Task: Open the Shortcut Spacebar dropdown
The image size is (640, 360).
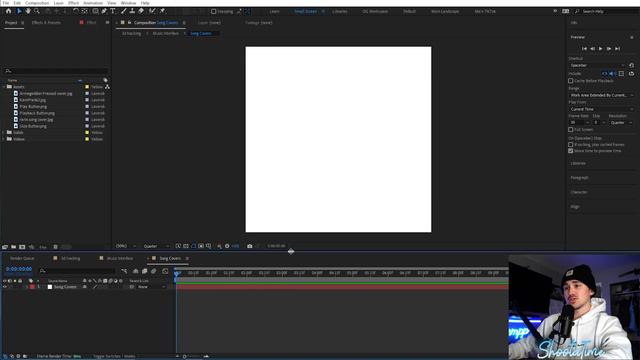Action: pos(597,65)
